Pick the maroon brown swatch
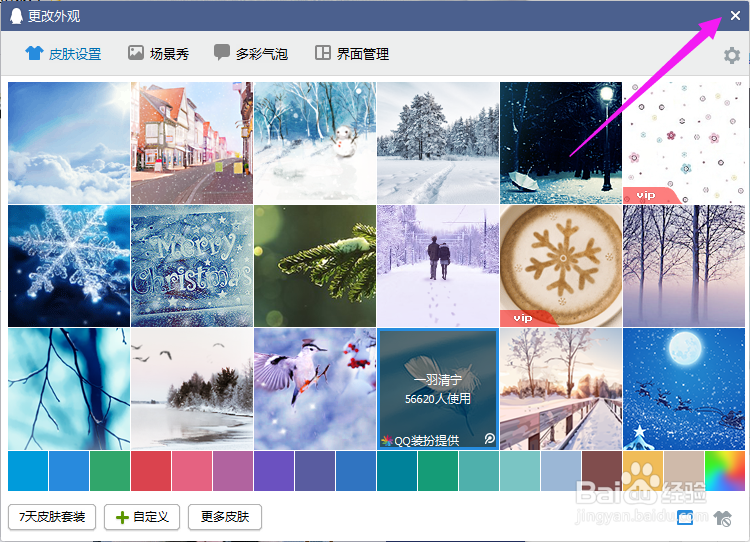The height and width of the screenshot is (542, 750). coord(602,471)
